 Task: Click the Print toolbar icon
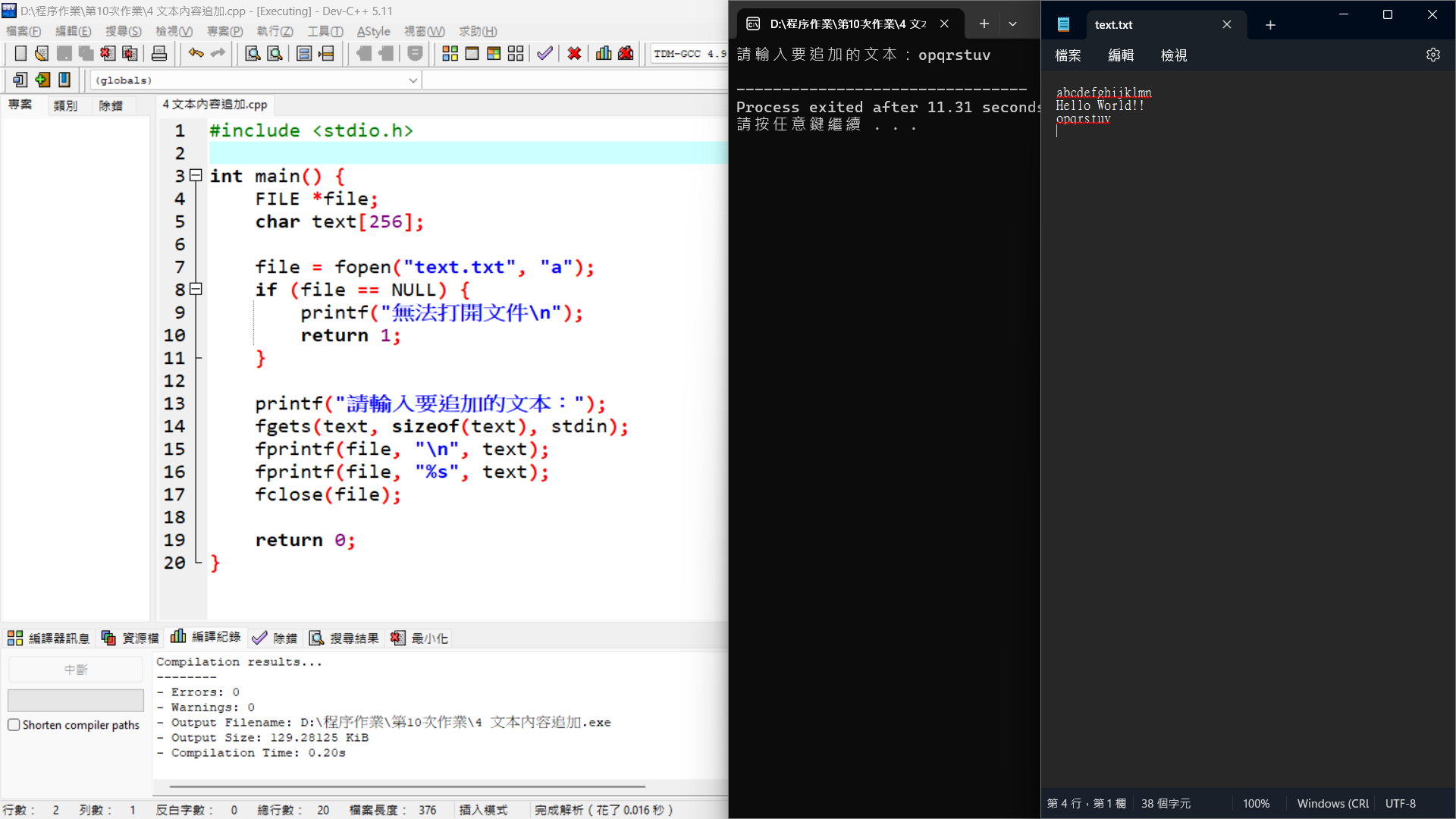[159, 54]
